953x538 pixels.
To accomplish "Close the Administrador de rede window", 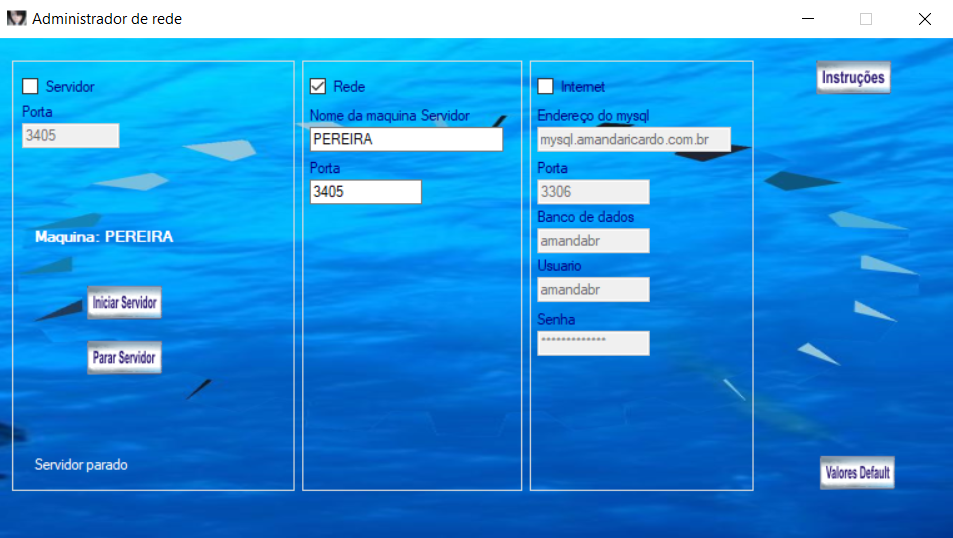I will coord(924,19).
